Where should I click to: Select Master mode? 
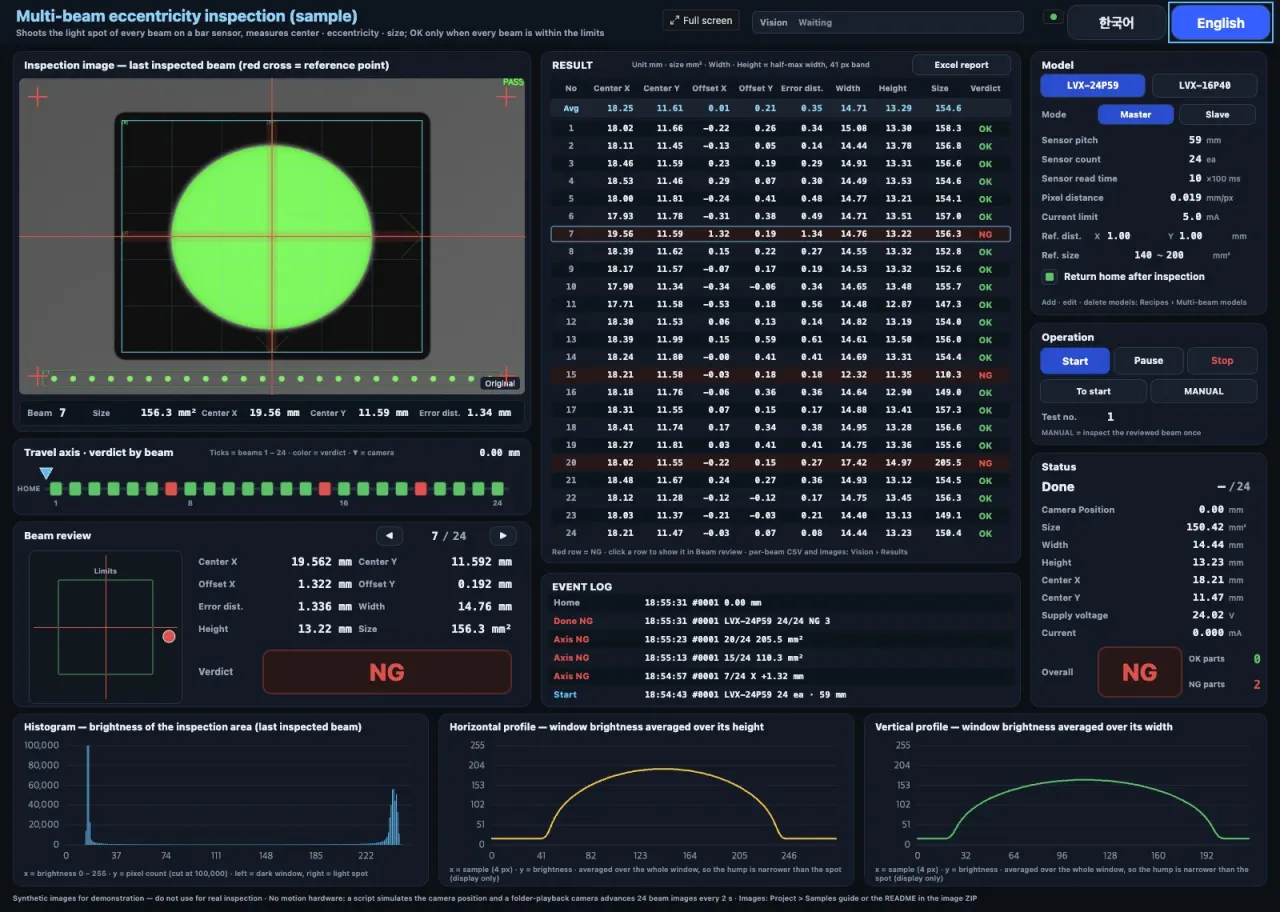[x=1135, y=114]
